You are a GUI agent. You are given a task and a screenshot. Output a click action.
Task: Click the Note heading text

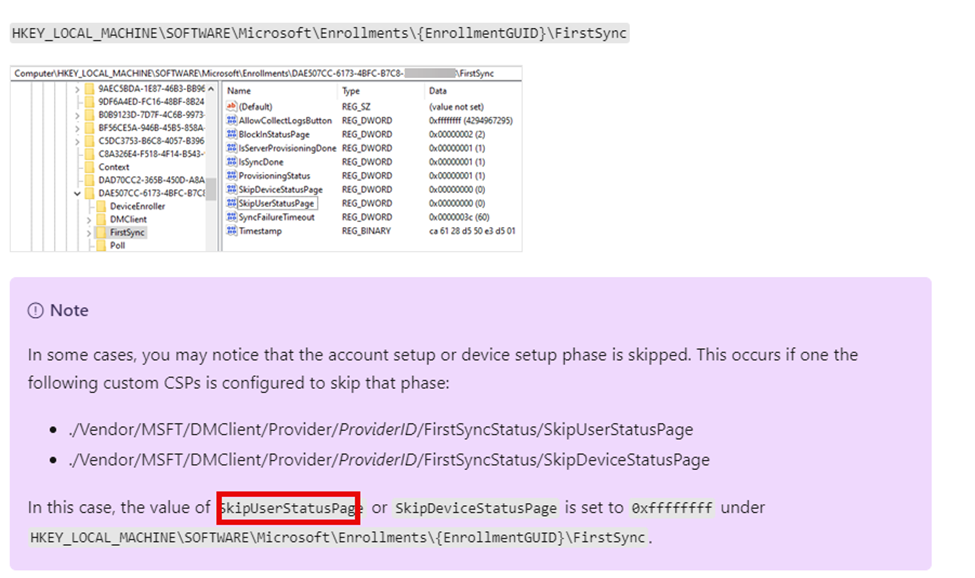[x=69, y=310]
